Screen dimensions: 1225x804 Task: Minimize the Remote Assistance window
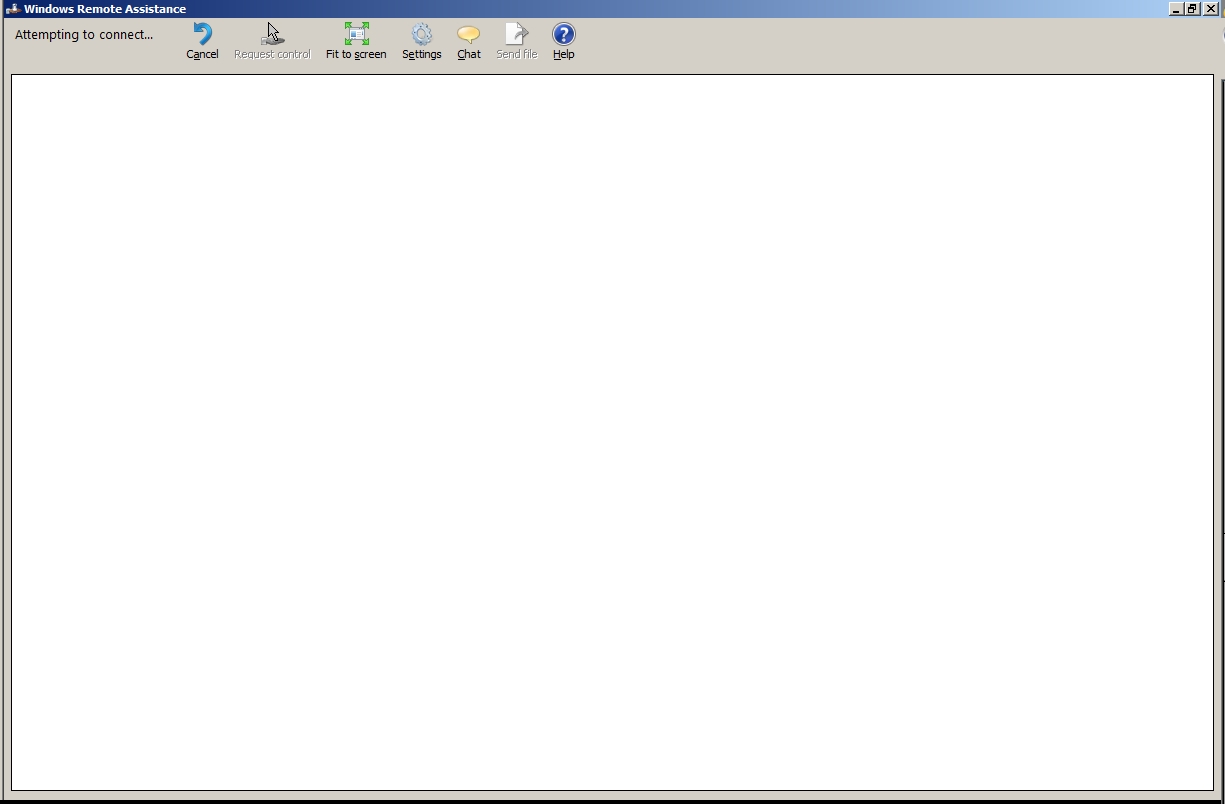[x=1176, y=8]
